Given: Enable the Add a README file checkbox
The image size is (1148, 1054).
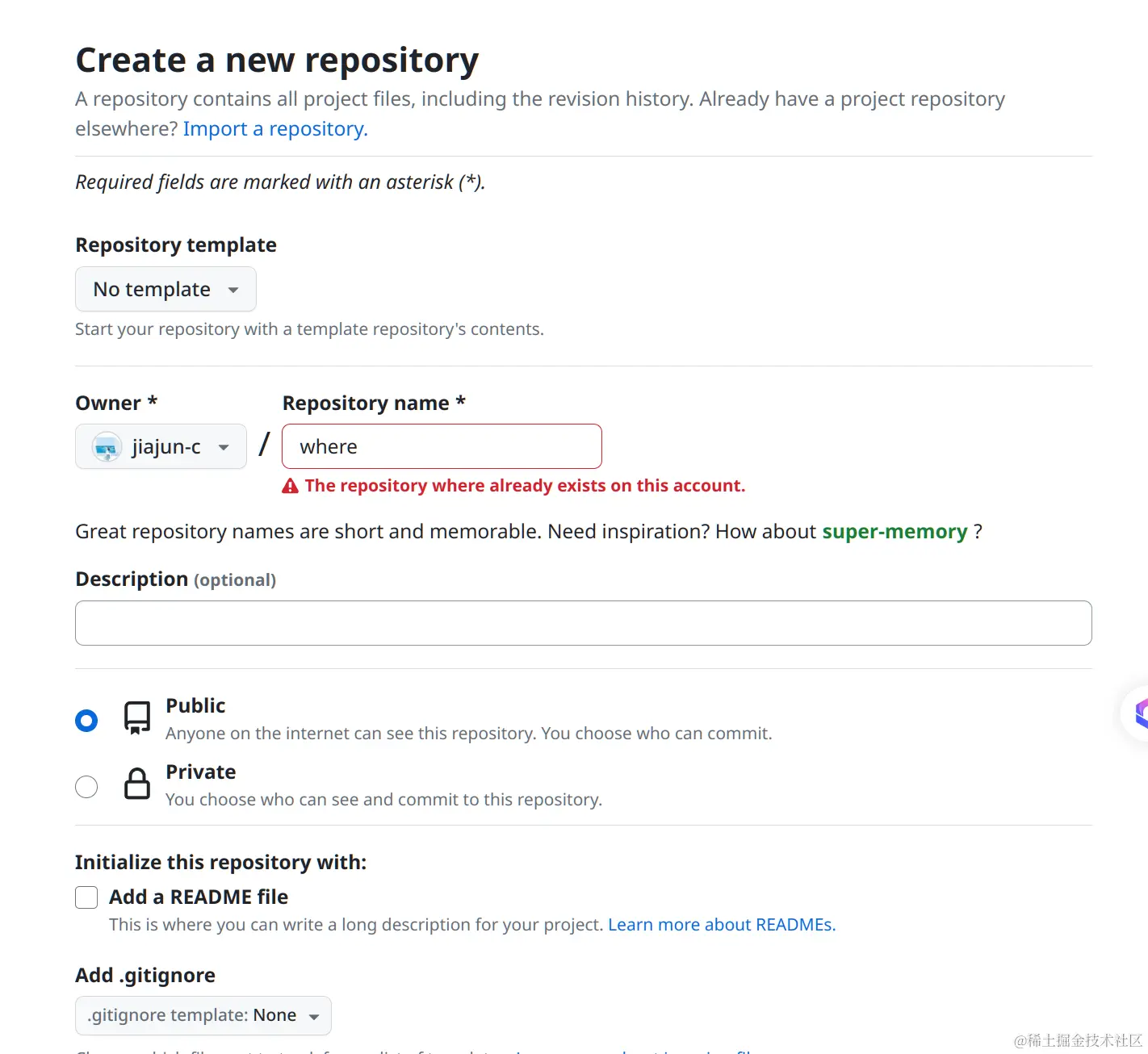Looking at the screenshot, I should (x=86, y=897).
